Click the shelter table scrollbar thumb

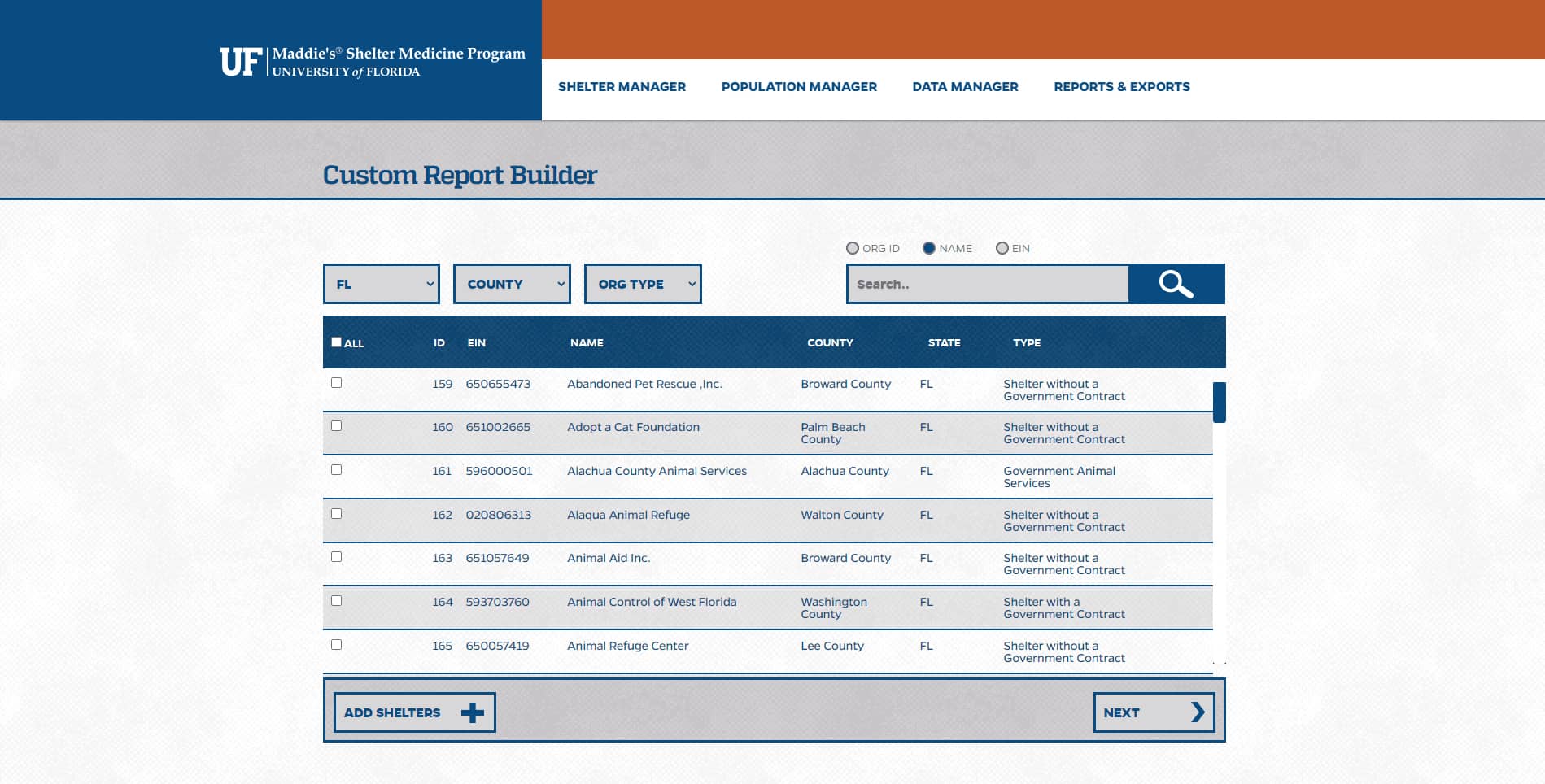(x=1219, y=403)
